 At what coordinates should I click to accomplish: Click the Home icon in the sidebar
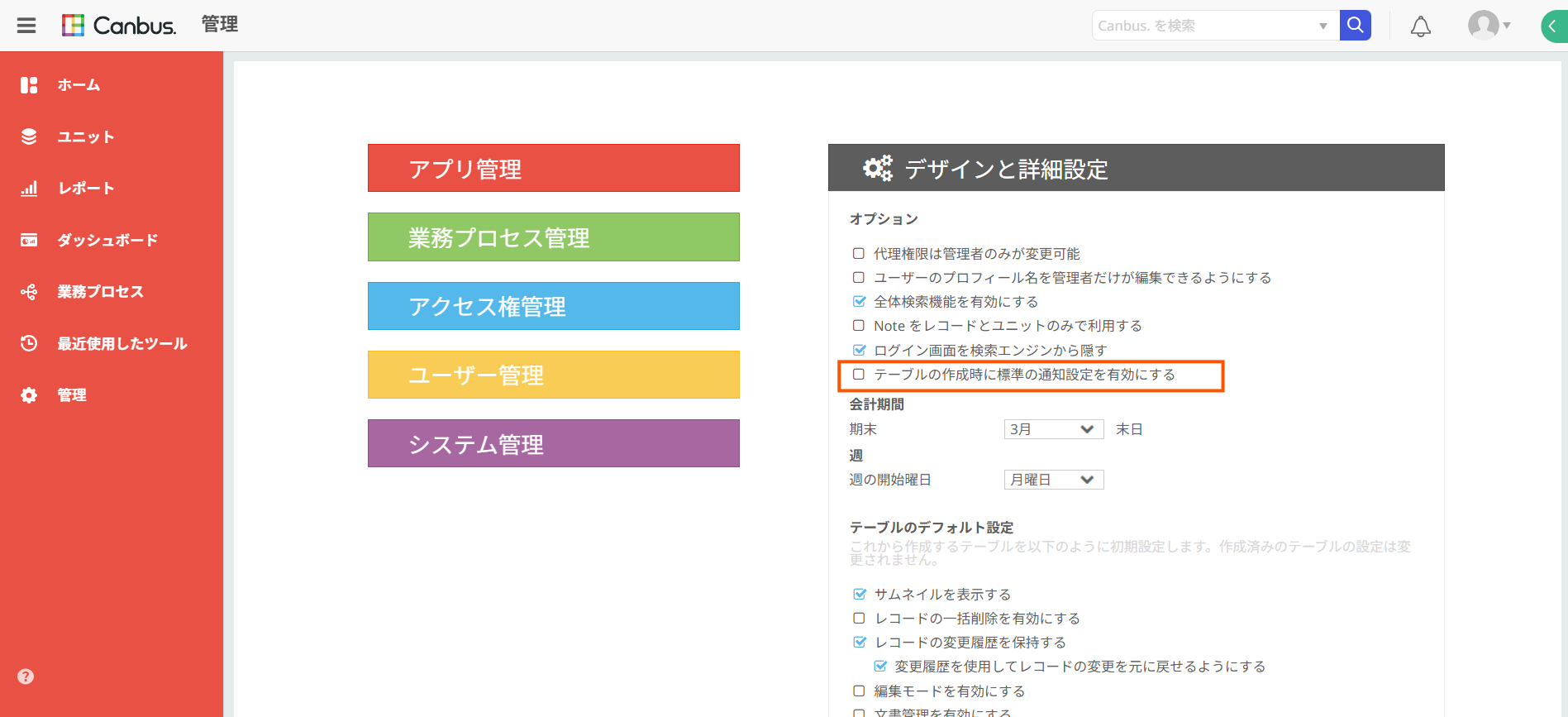pyautogui.click(x=29, y=85)
